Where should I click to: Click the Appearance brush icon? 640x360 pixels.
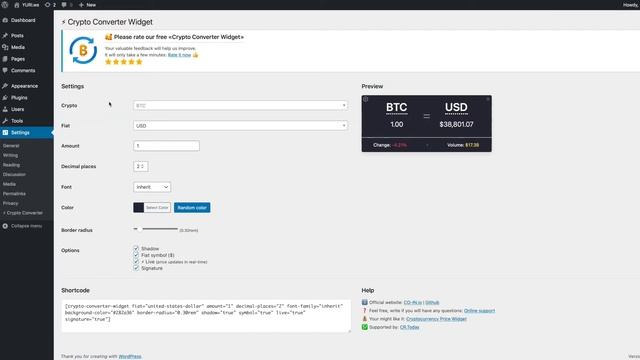(5, 86)
